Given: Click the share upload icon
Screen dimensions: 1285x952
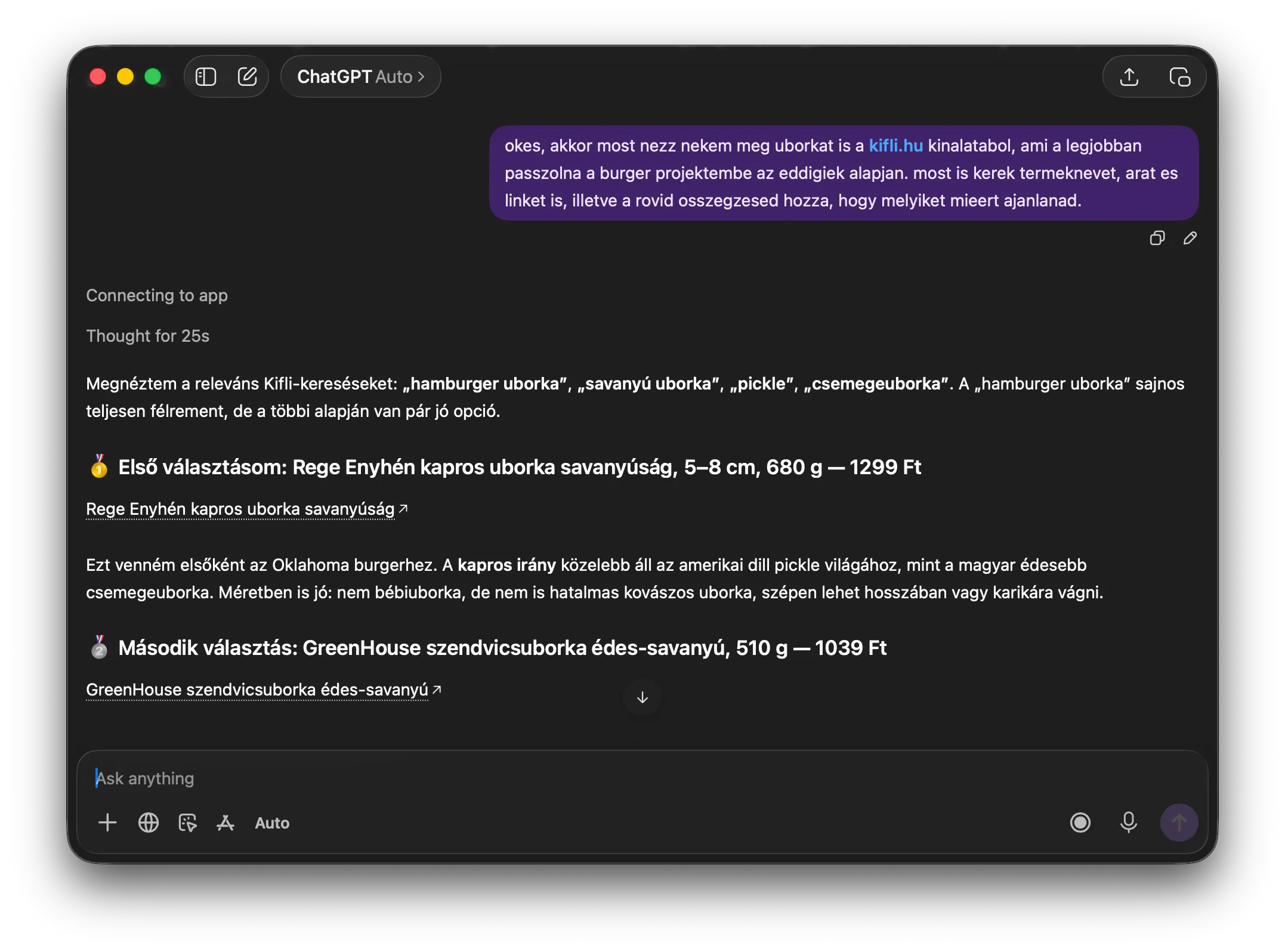Looking at the screenshot, I should (x=1129, y=76).
